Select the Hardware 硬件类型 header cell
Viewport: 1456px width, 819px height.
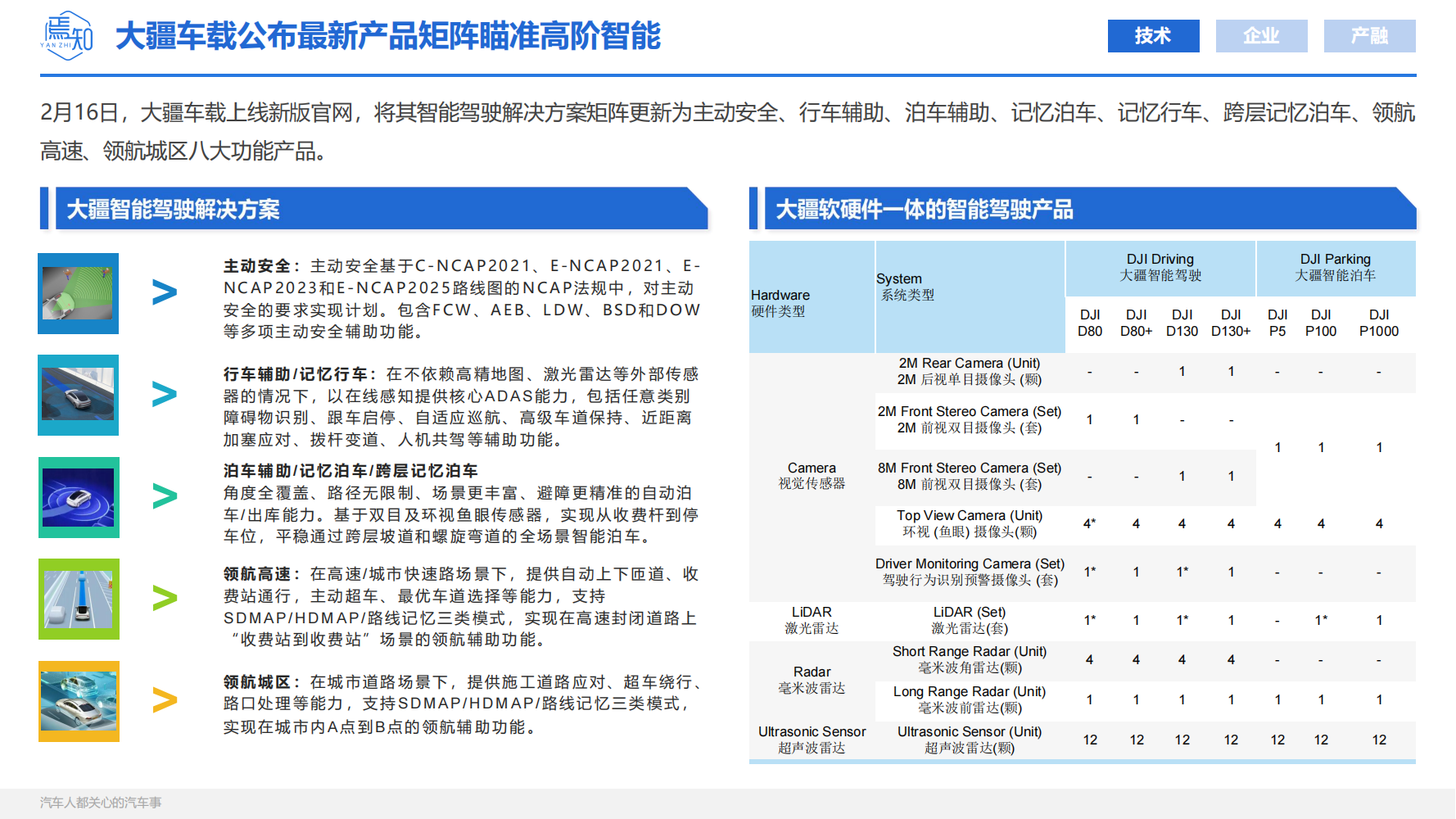812,296
